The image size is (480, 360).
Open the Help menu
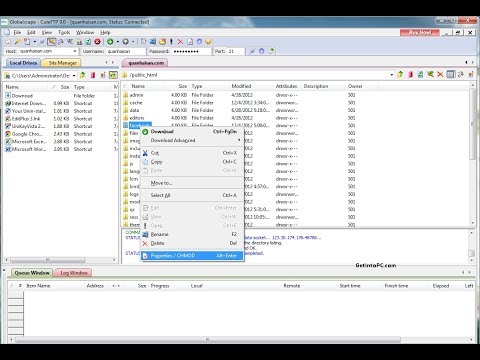pyautogui.click(x=105, y=32)
